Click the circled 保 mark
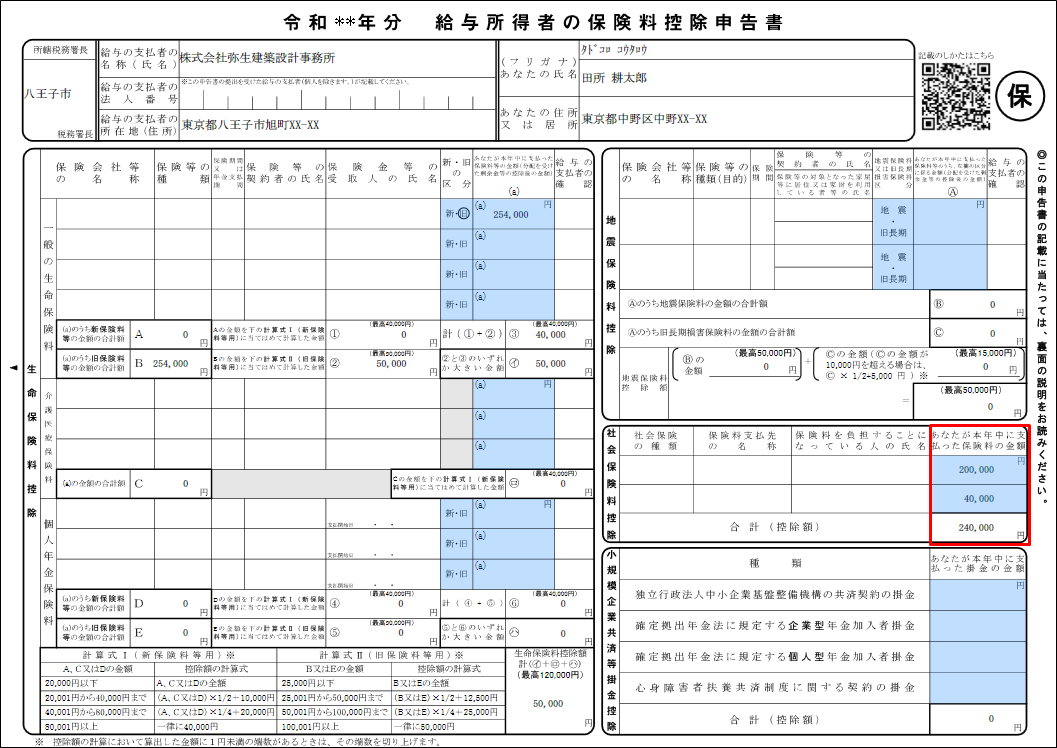Viewport: 1057px width, 748px height. [x=1019, y=98]
